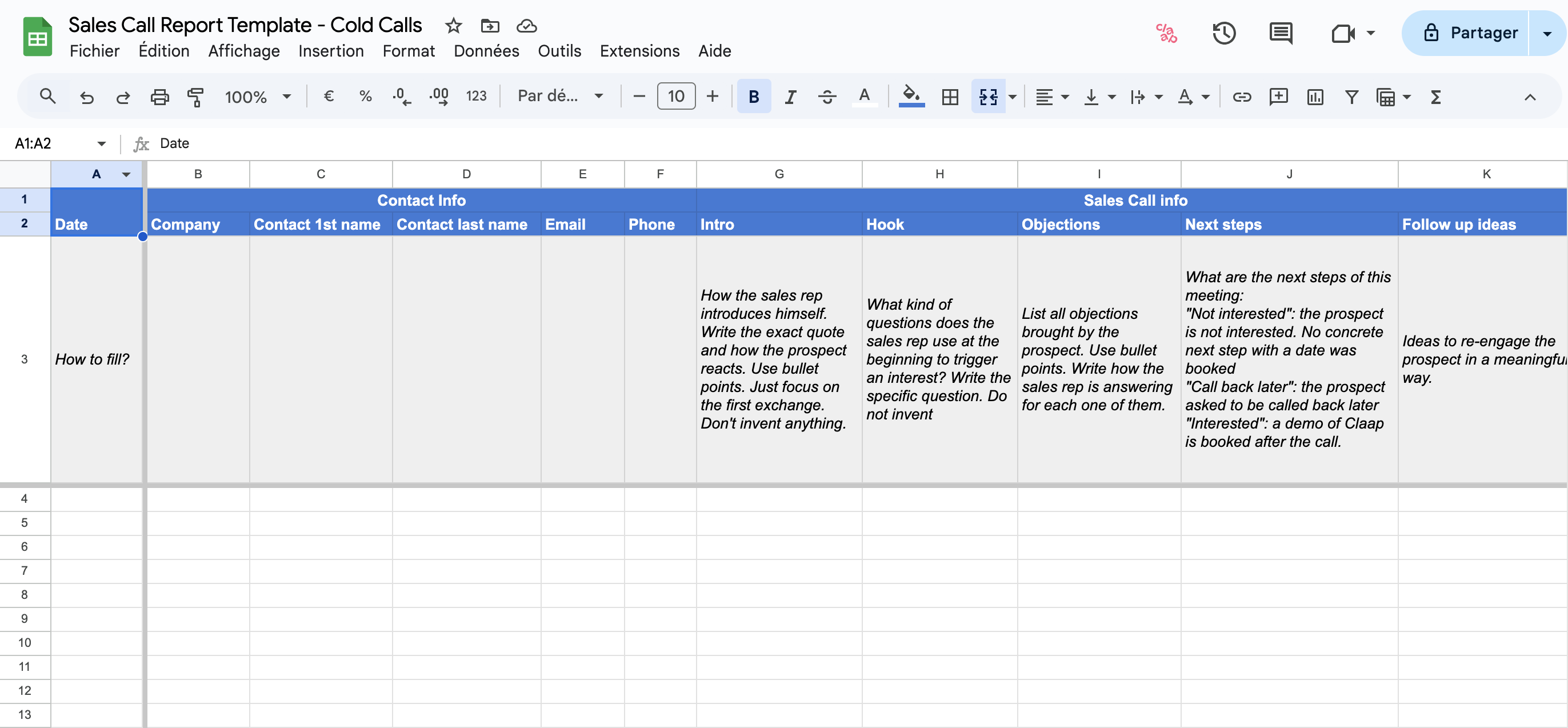Screen dimensions: 1568x728
Task: Open version history clock icon
Action: pos(1223,33)
